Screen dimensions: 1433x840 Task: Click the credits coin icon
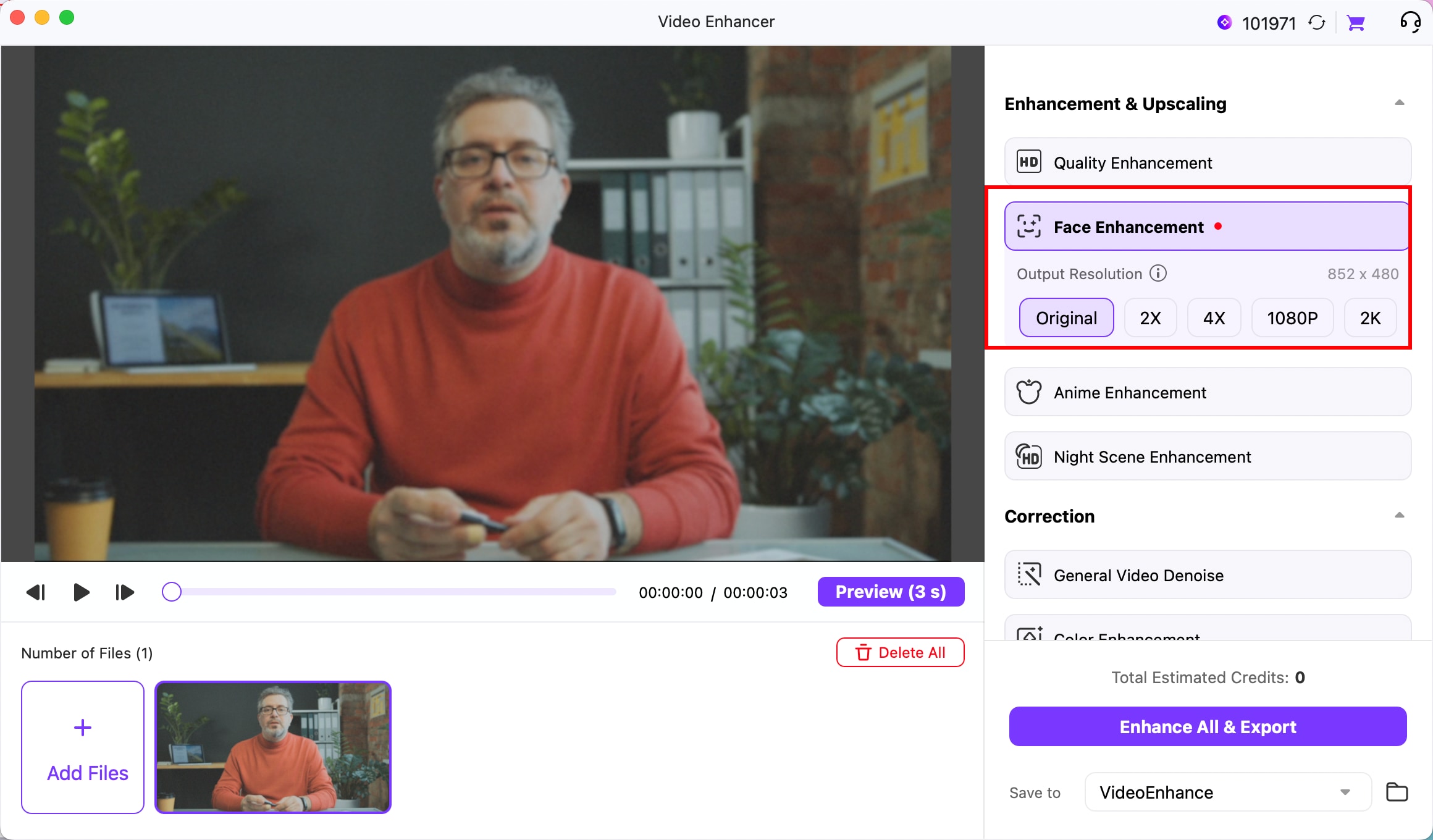1224,23
